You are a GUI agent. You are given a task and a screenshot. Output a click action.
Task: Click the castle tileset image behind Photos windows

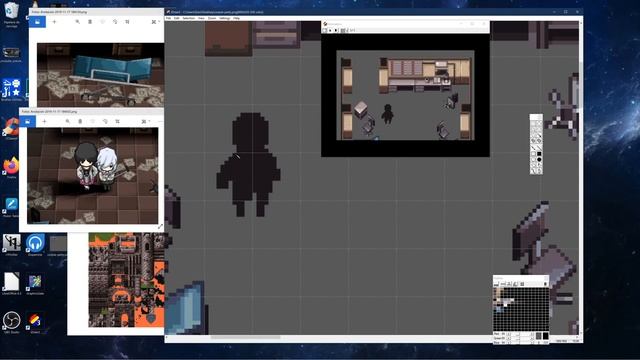(x=127, y=280)
